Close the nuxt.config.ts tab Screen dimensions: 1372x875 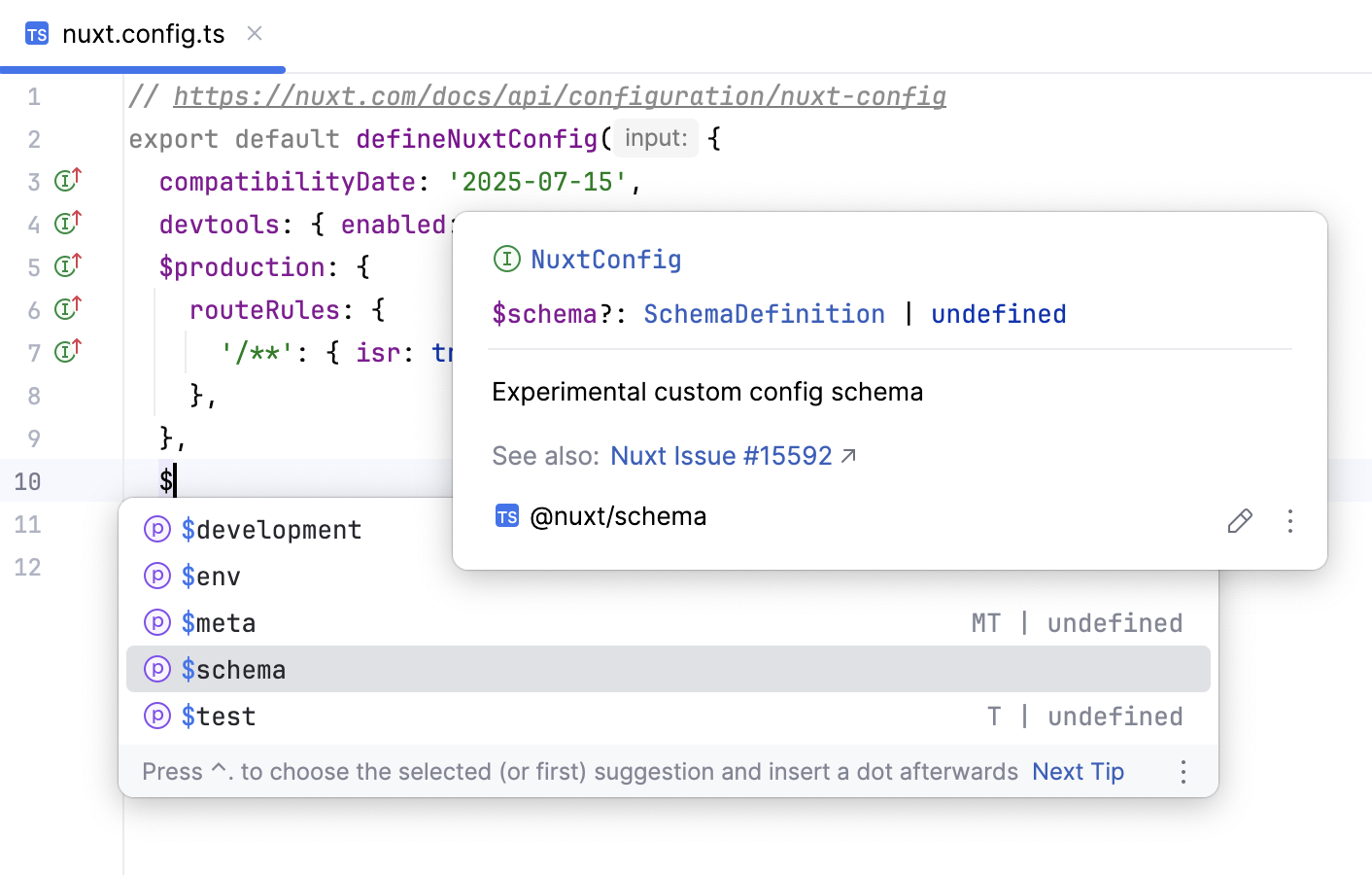coord(254,32)
